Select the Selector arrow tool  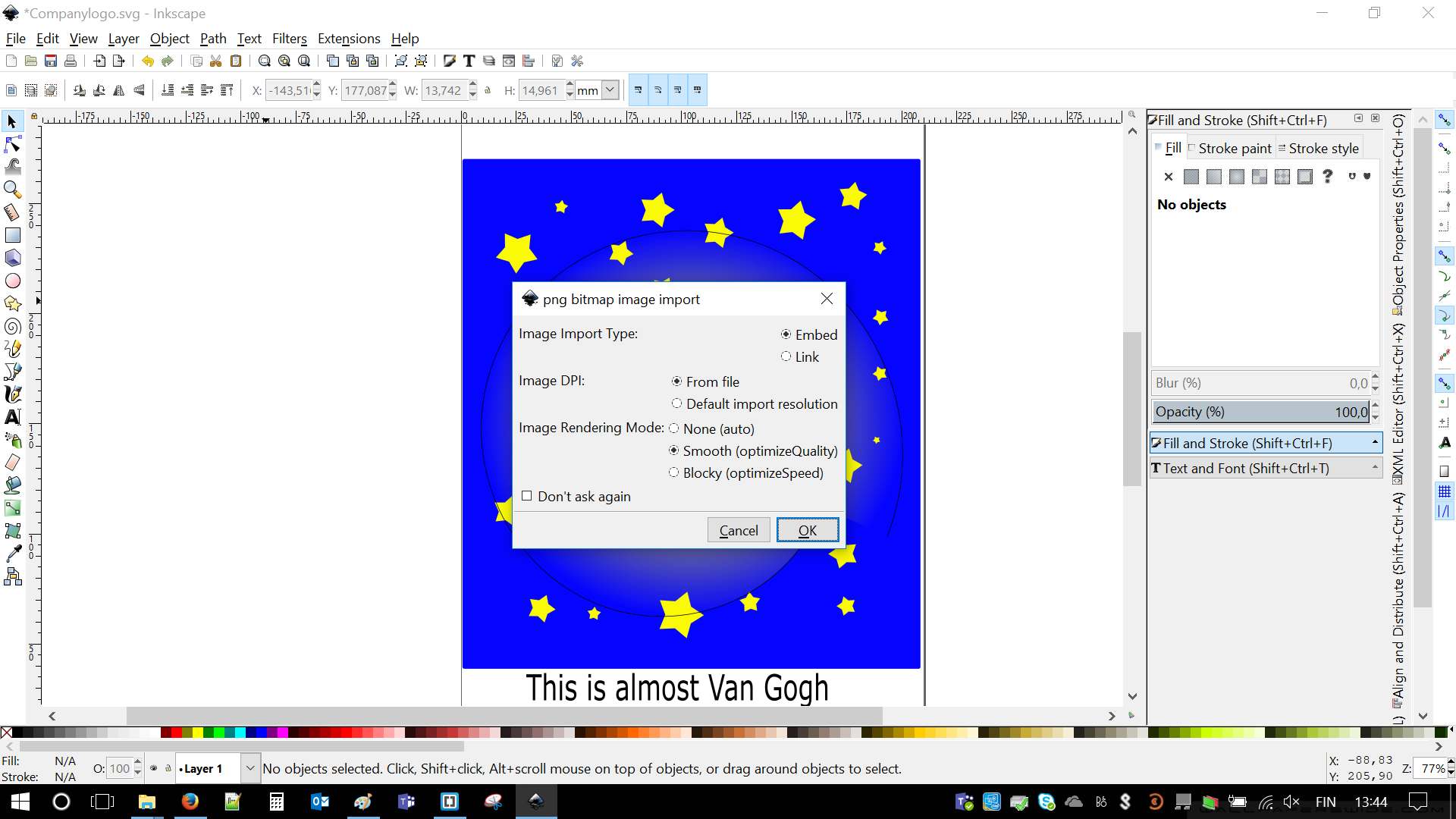coord(13,121)
